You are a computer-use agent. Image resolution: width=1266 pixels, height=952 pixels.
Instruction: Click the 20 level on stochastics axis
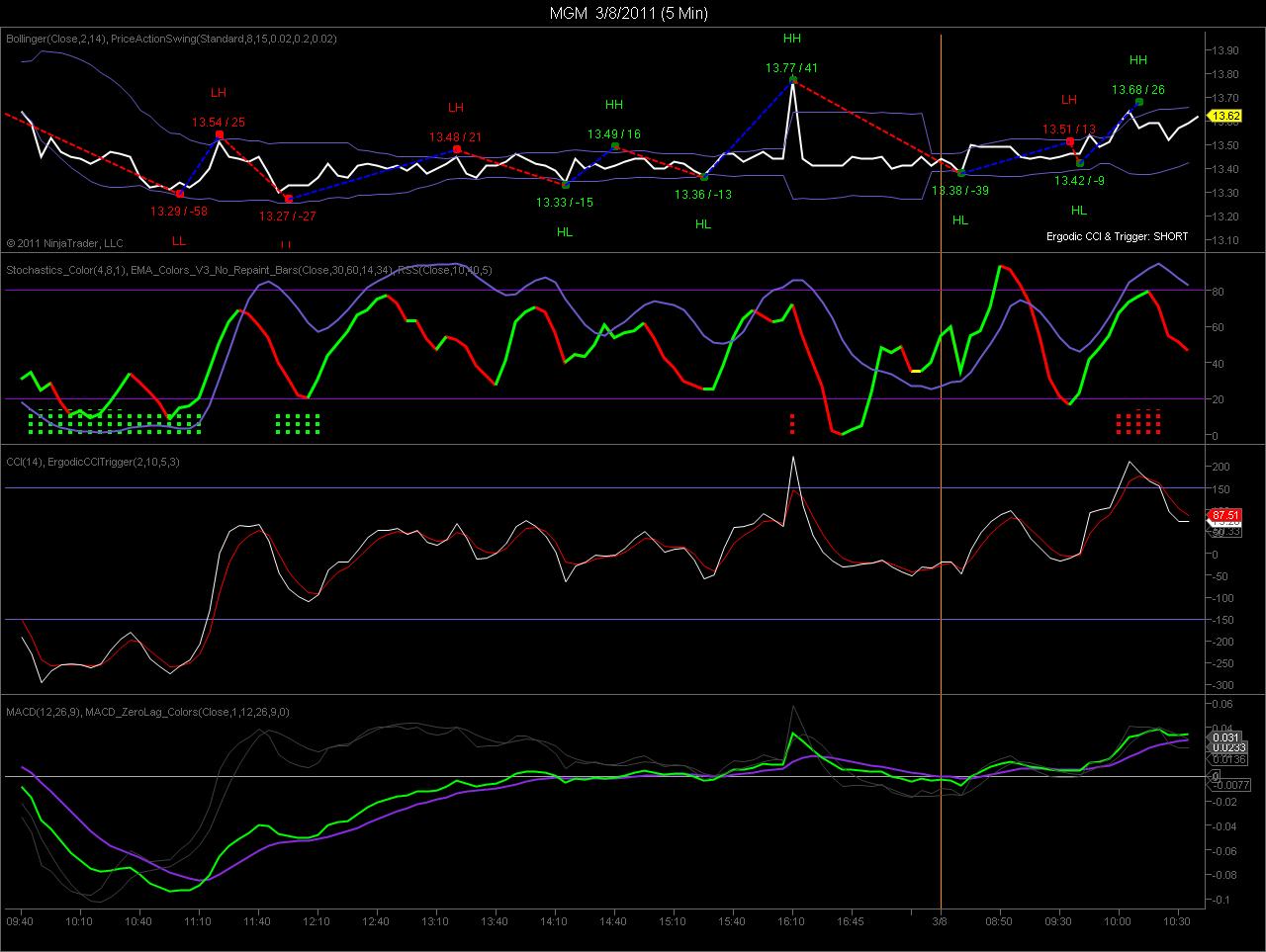tap(1220, 399)
